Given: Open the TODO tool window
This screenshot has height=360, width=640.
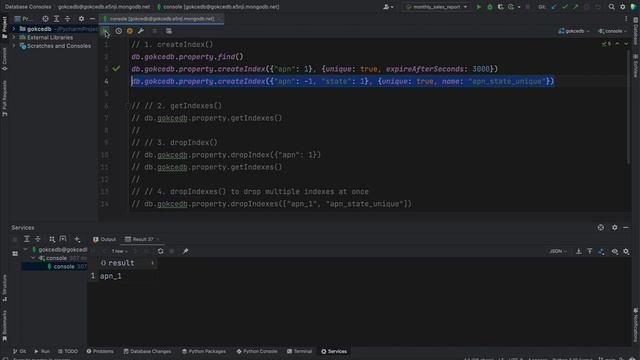Looking at the screenshot, I should pyautogui.click(x=68, y=351).
